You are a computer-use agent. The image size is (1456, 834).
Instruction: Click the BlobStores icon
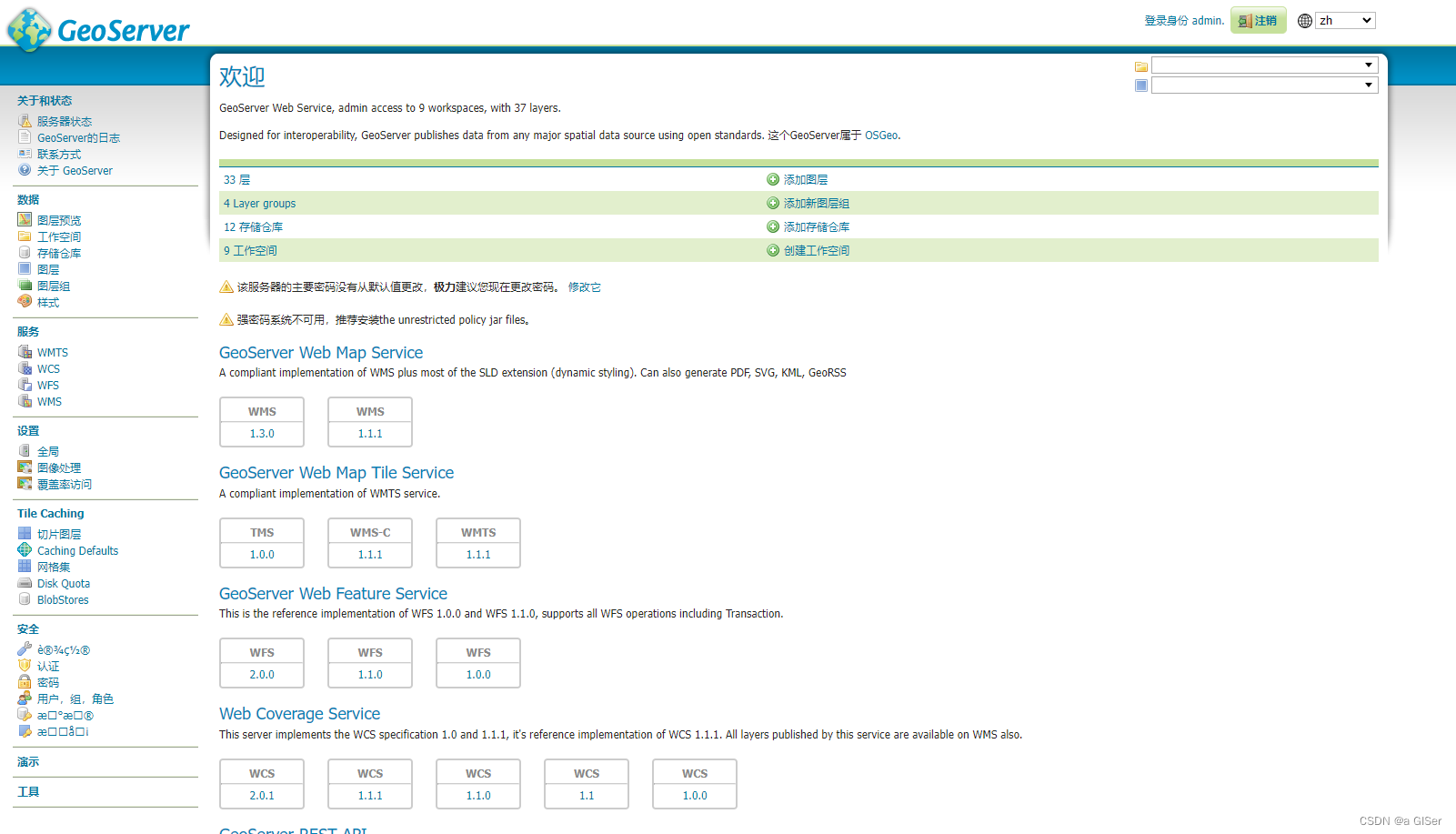25,599
